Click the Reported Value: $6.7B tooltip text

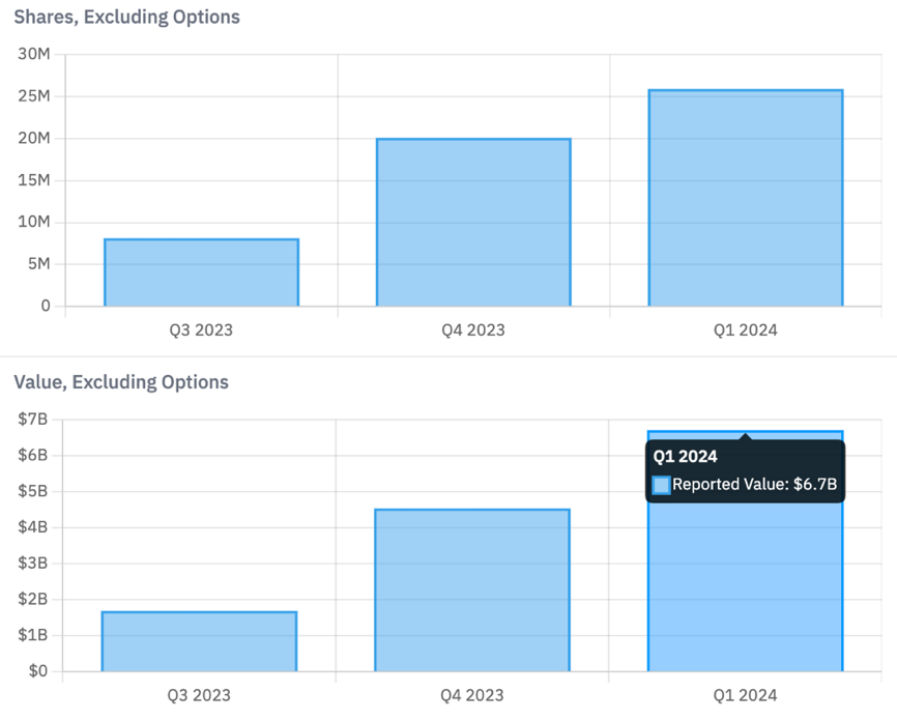pyautogui.click(x=755, y=484)
